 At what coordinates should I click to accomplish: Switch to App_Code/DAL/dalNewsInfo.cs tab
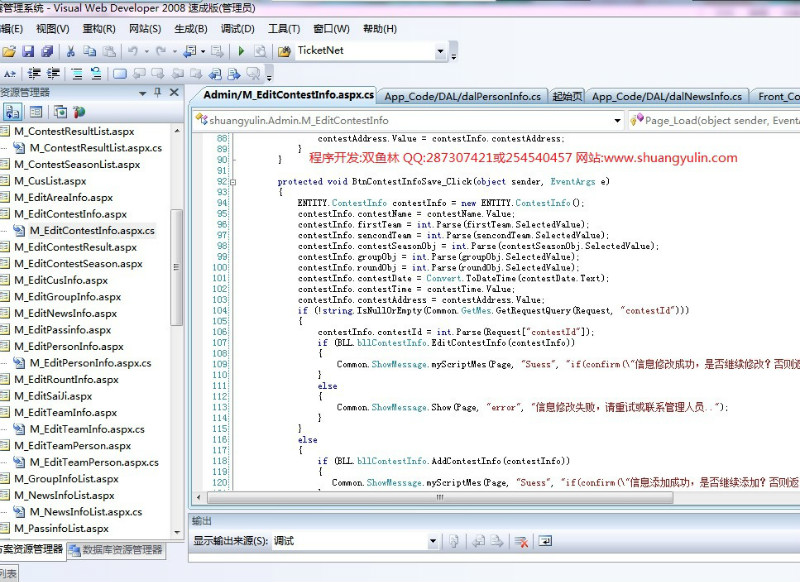click(x=667, y=96)
